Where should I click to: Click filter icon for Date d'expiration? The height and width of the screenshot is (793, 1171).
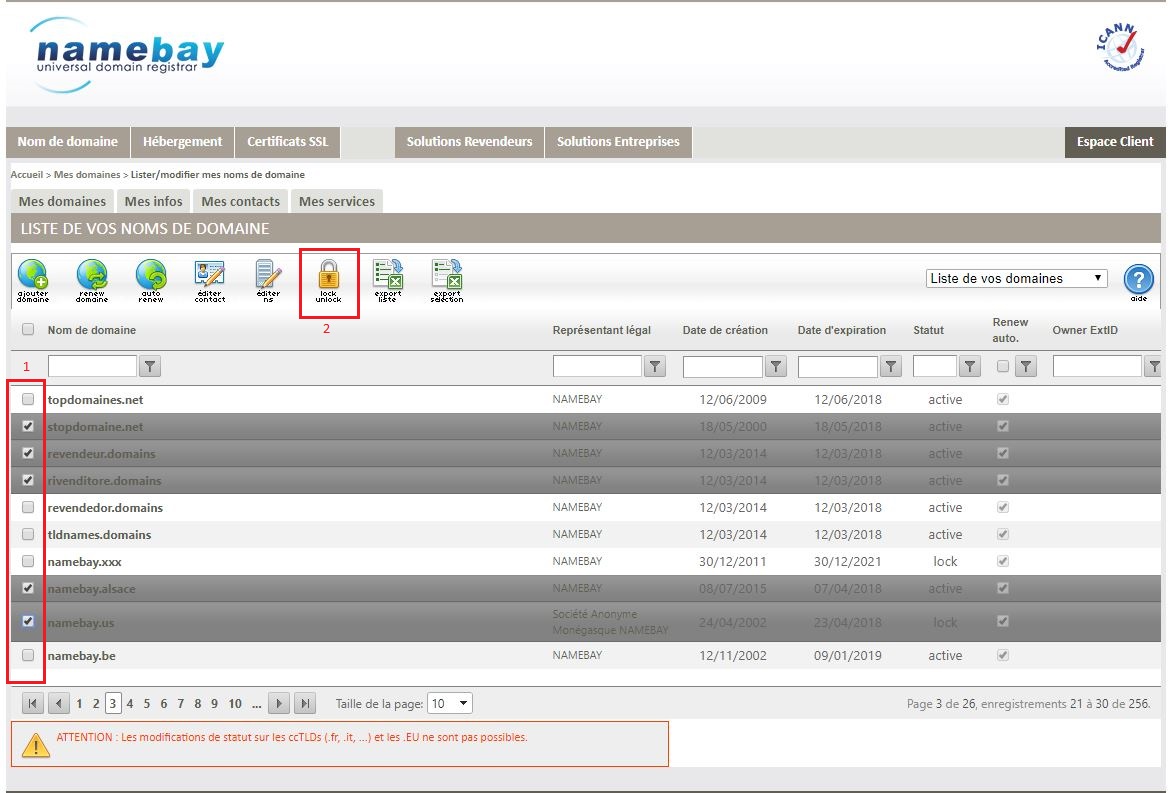click(x=891, y=366)
